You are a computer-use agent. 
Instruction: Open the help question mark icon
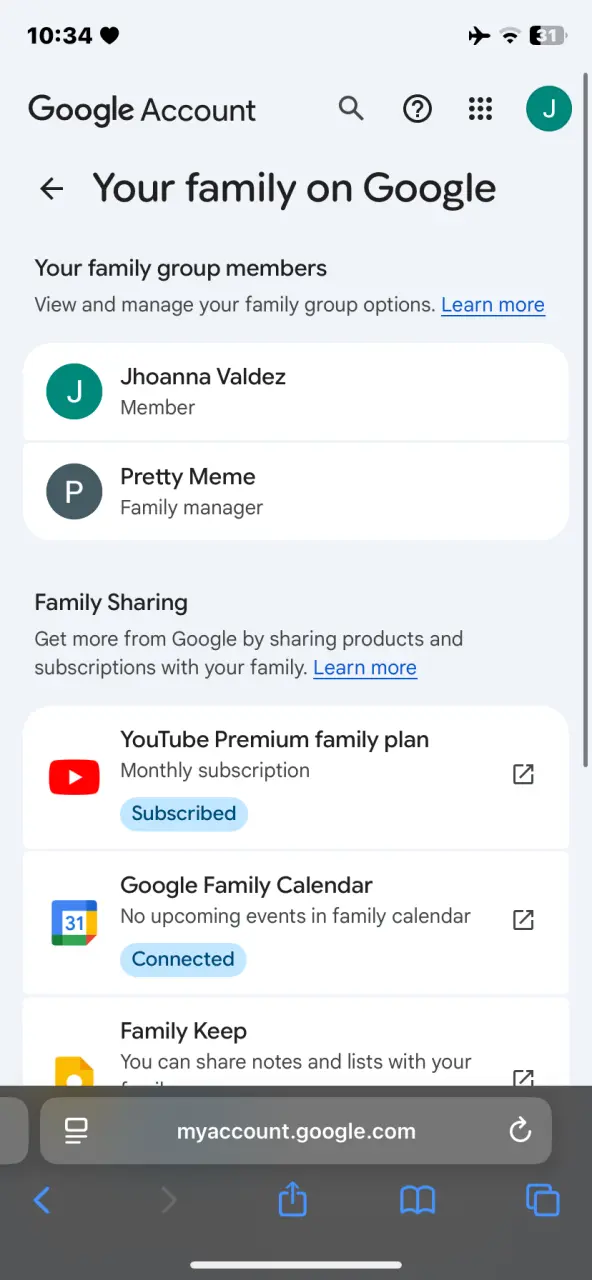417,108
